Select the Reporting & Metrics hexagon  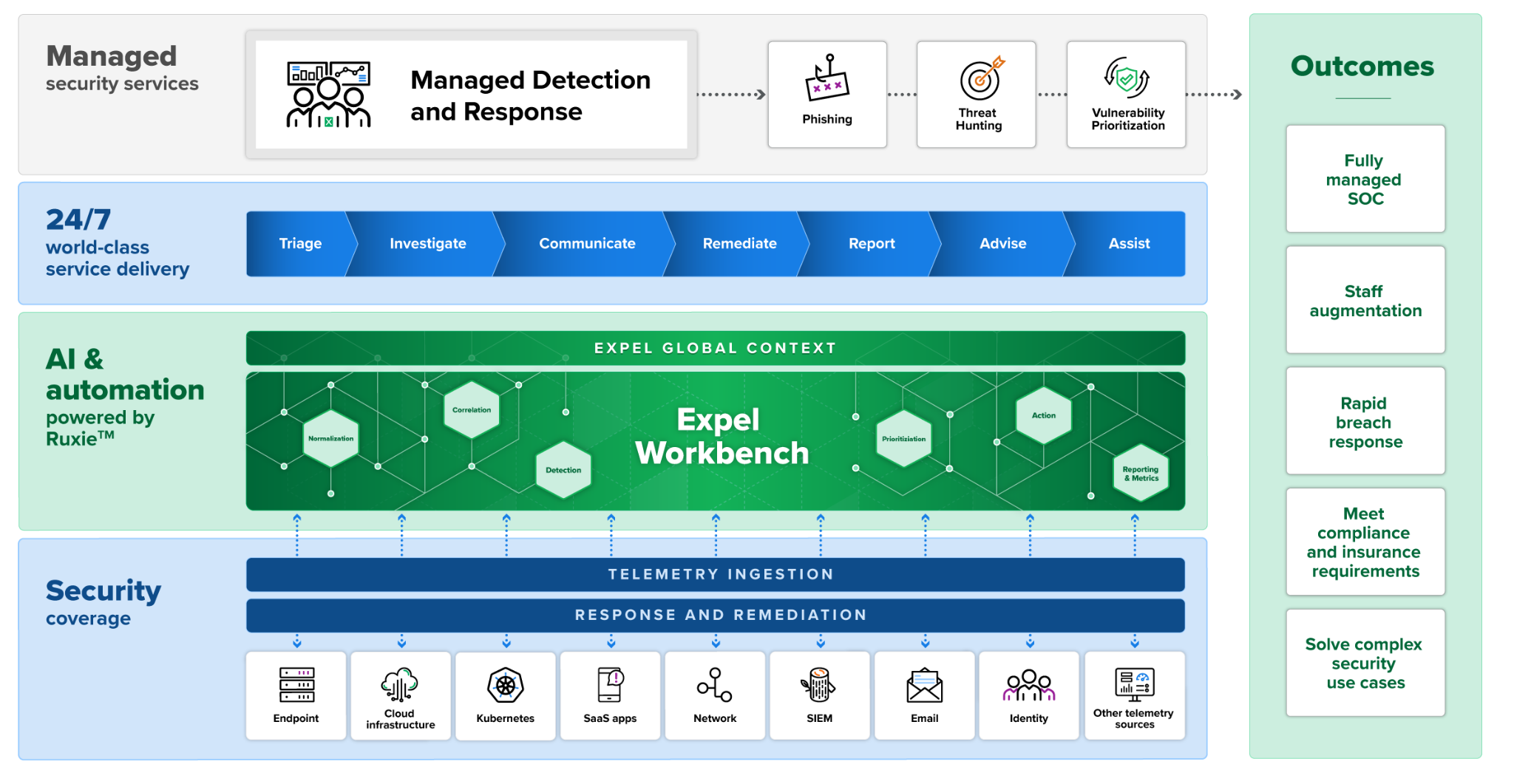click(x=1141, y=474)
